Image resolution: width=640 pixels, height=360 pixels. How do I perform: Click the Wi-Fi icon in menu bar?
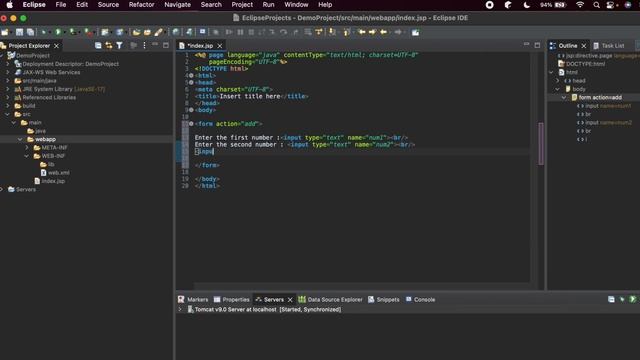[x=580, y=5]
